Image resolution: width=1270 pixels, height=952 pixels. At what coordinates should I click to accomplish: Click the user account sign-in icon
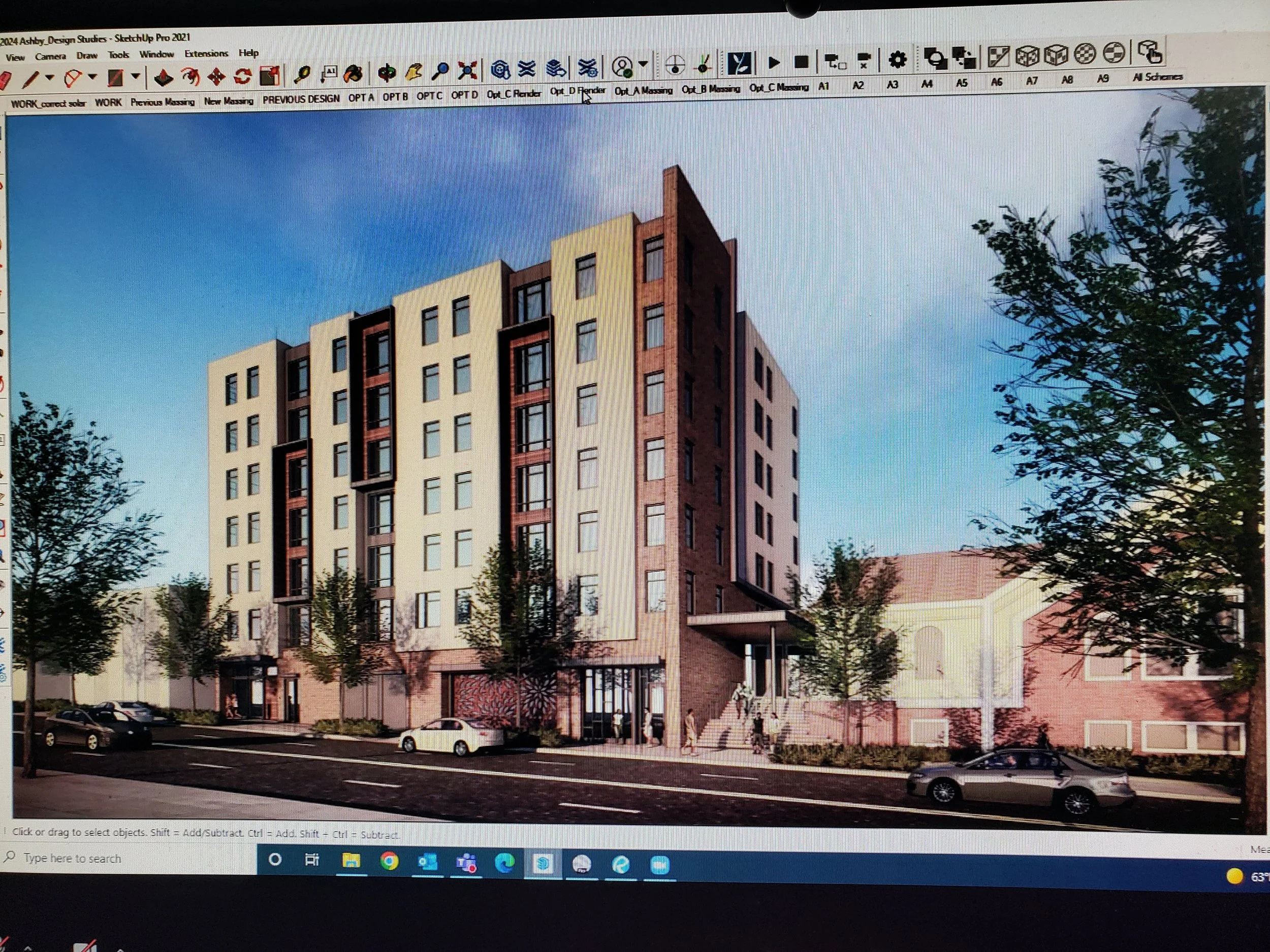pyautogui.click(x=622, y=67)
